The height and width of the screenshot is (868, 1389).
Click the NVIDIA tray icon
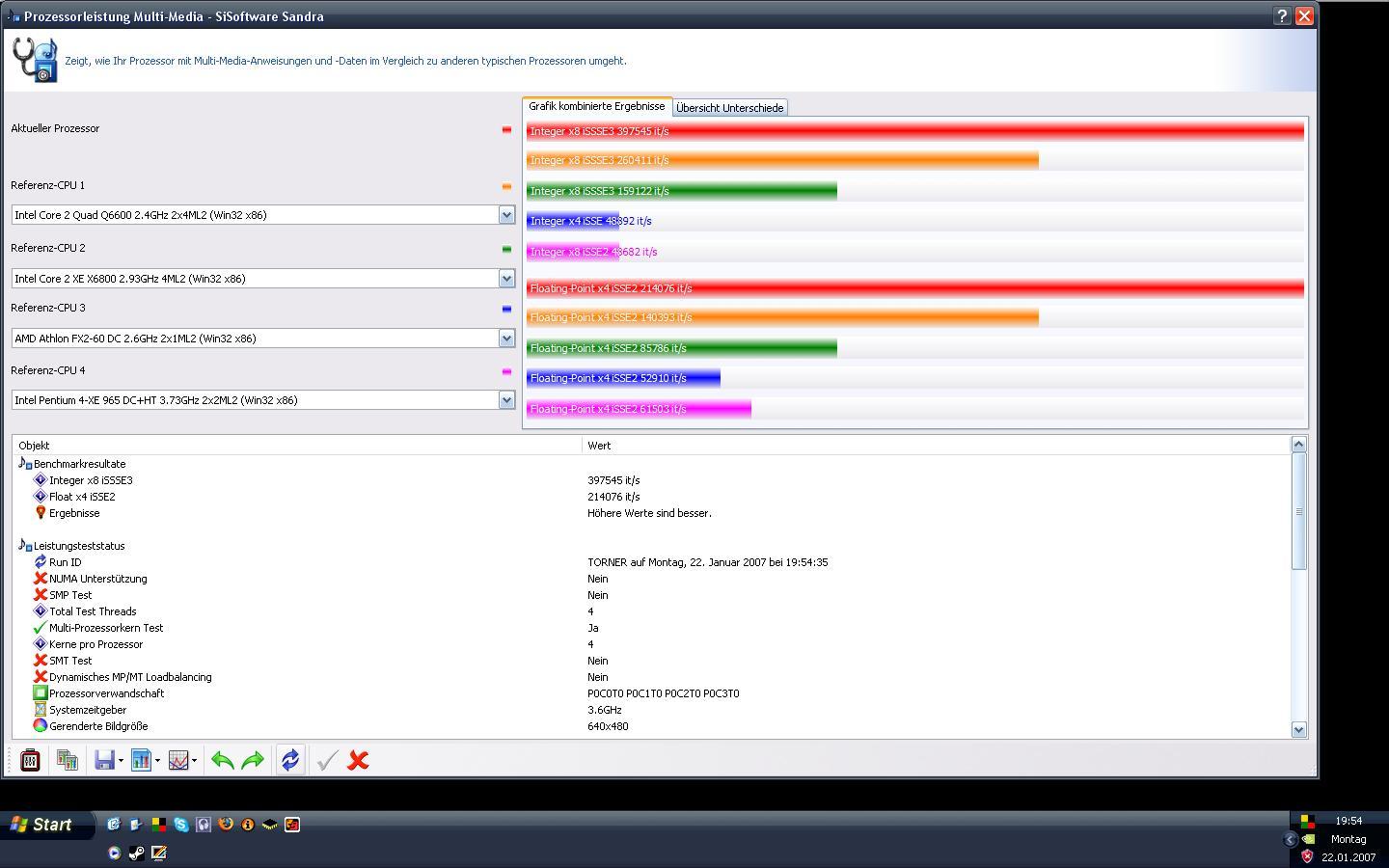(x=1307, y=839)
